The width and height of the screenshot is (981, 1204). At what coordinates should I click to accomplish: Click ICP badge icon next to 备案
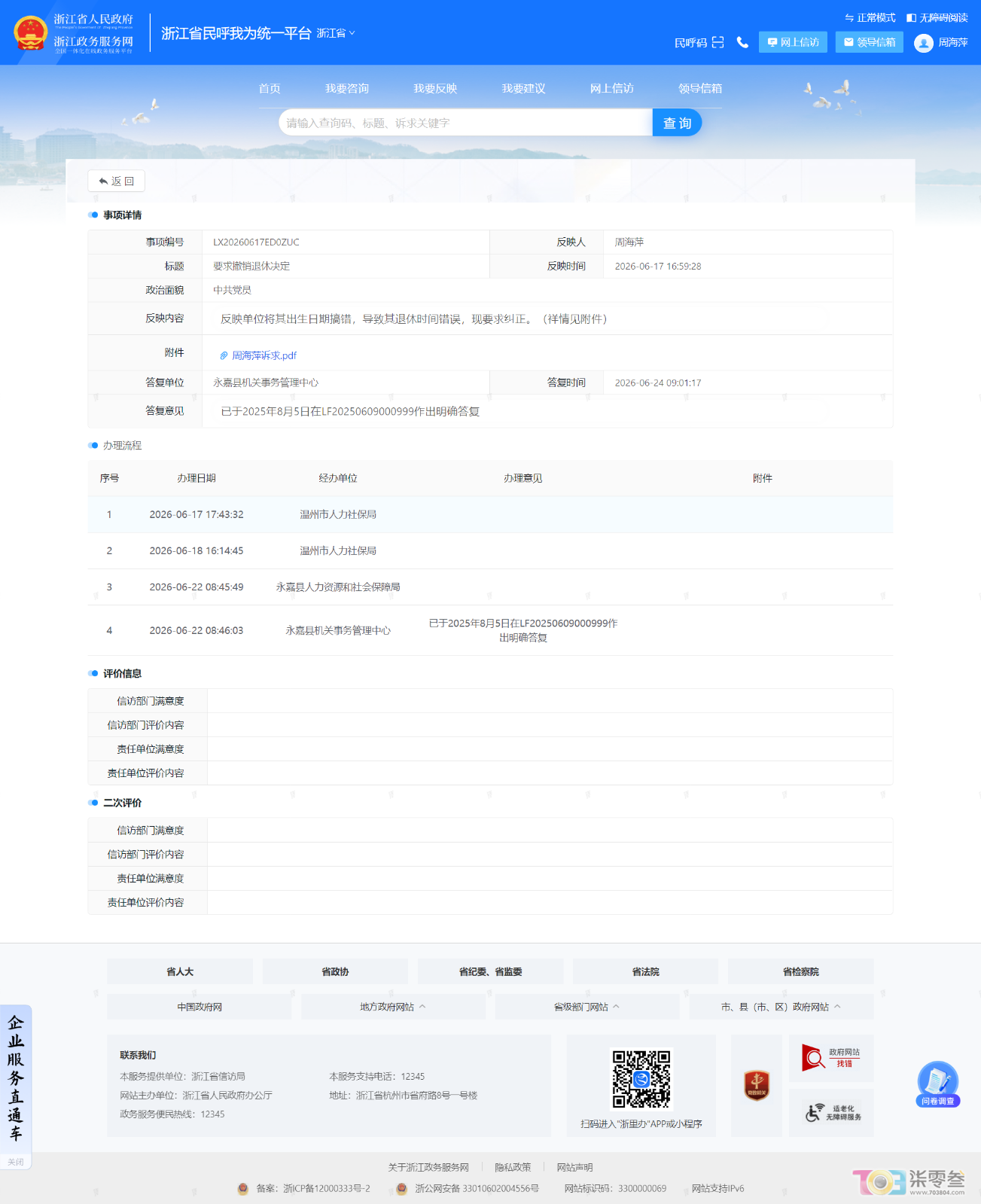[x=243, y=1188]
